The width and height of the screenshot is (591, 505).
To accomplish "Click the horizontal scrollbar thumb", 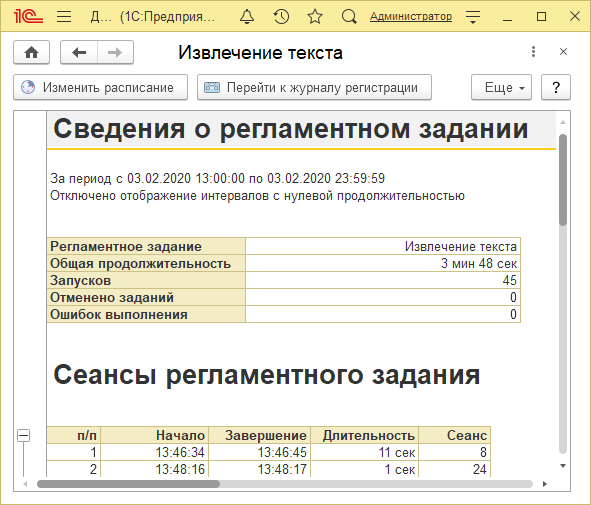I will click(x=128, y=484).
